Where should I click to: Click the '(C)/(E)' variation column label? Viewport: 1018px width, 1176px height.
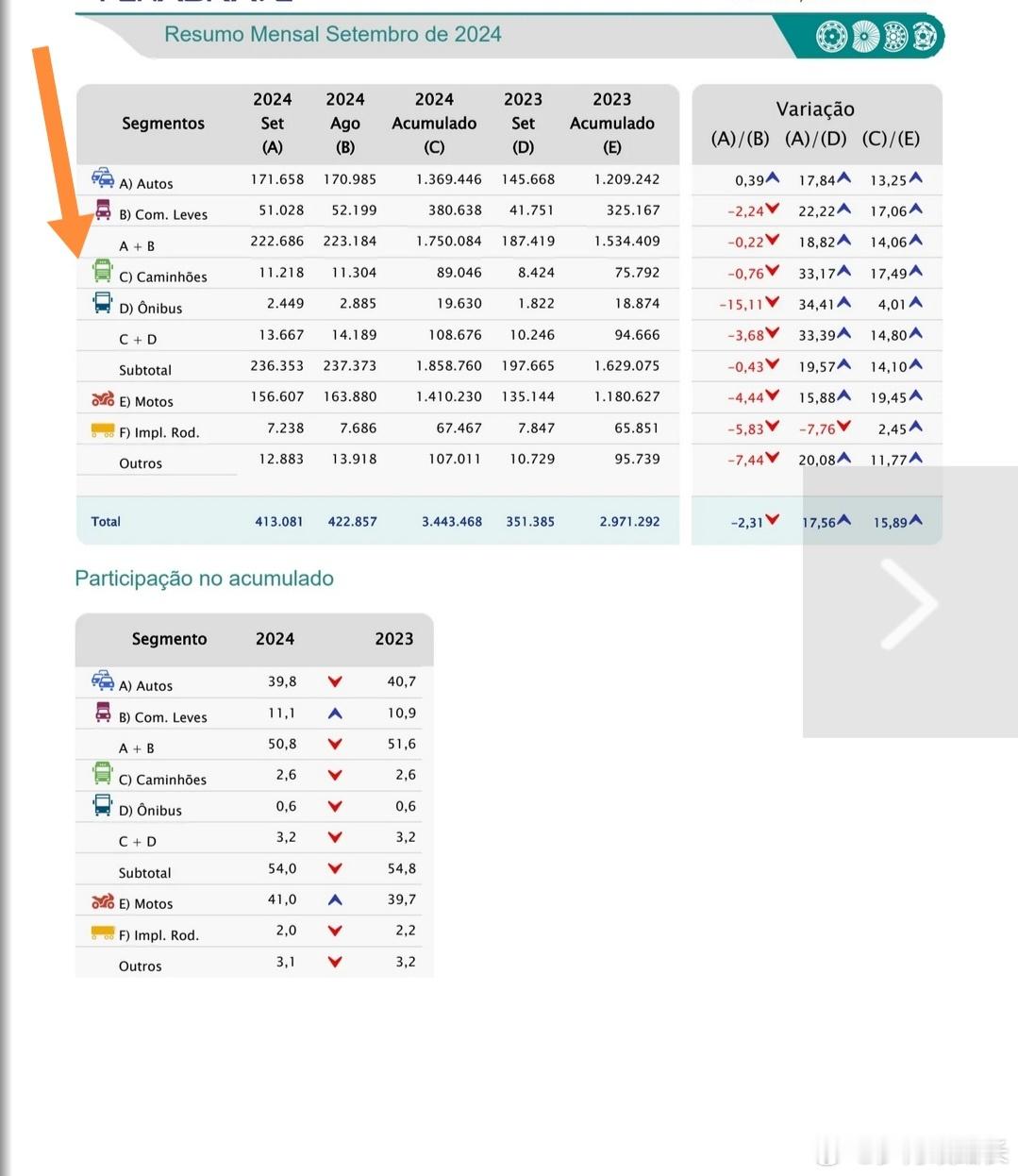[891, 139]
